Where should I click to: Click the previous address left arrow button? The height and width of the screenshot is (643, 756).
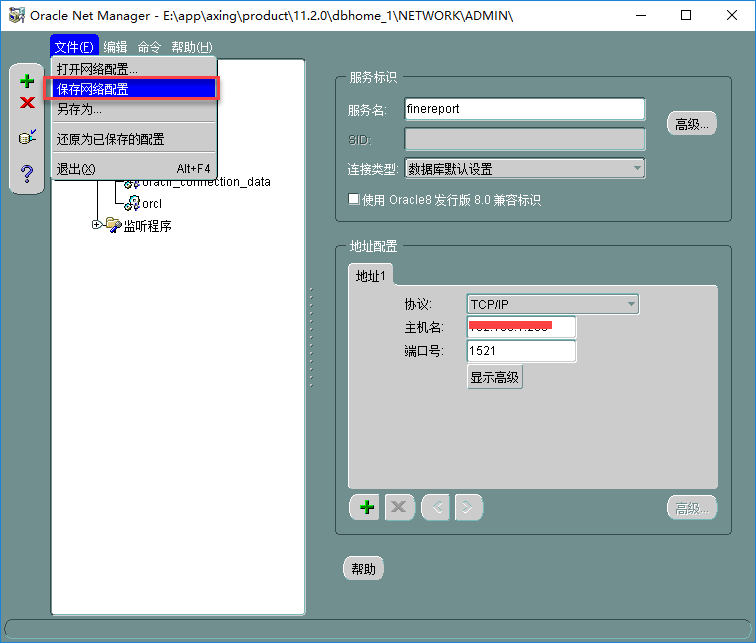pos(436,507)
